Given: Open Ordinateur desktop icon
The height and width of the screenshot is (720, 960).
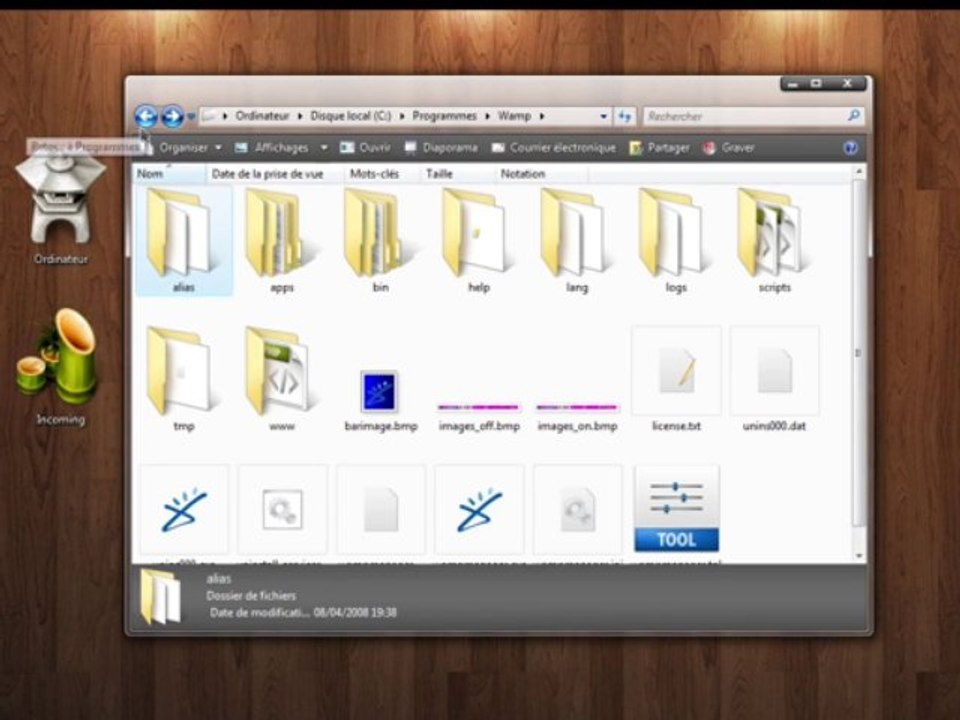Looking at the screenshot, I should click(61, 211).
